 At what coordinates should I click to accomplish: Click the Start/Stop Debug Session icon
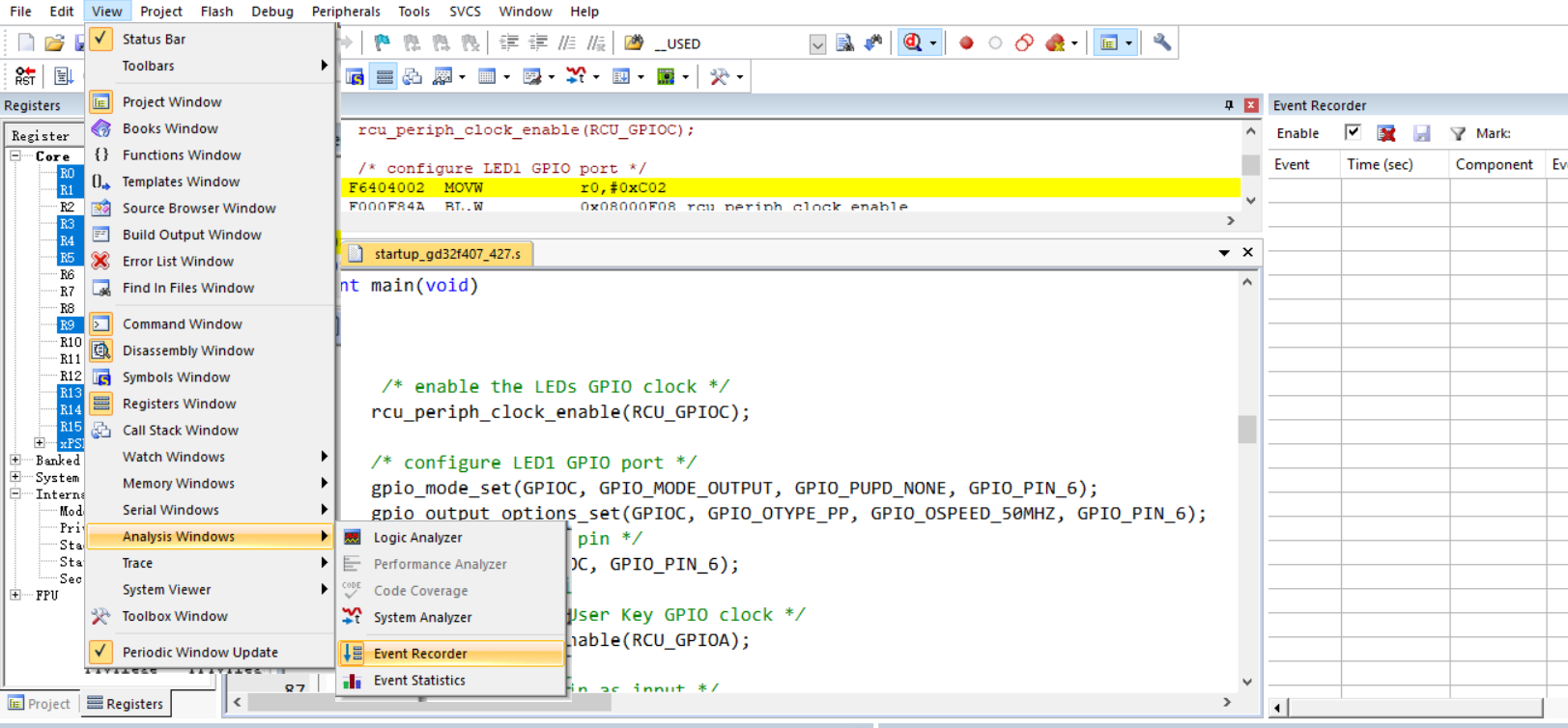coord(912,42)
